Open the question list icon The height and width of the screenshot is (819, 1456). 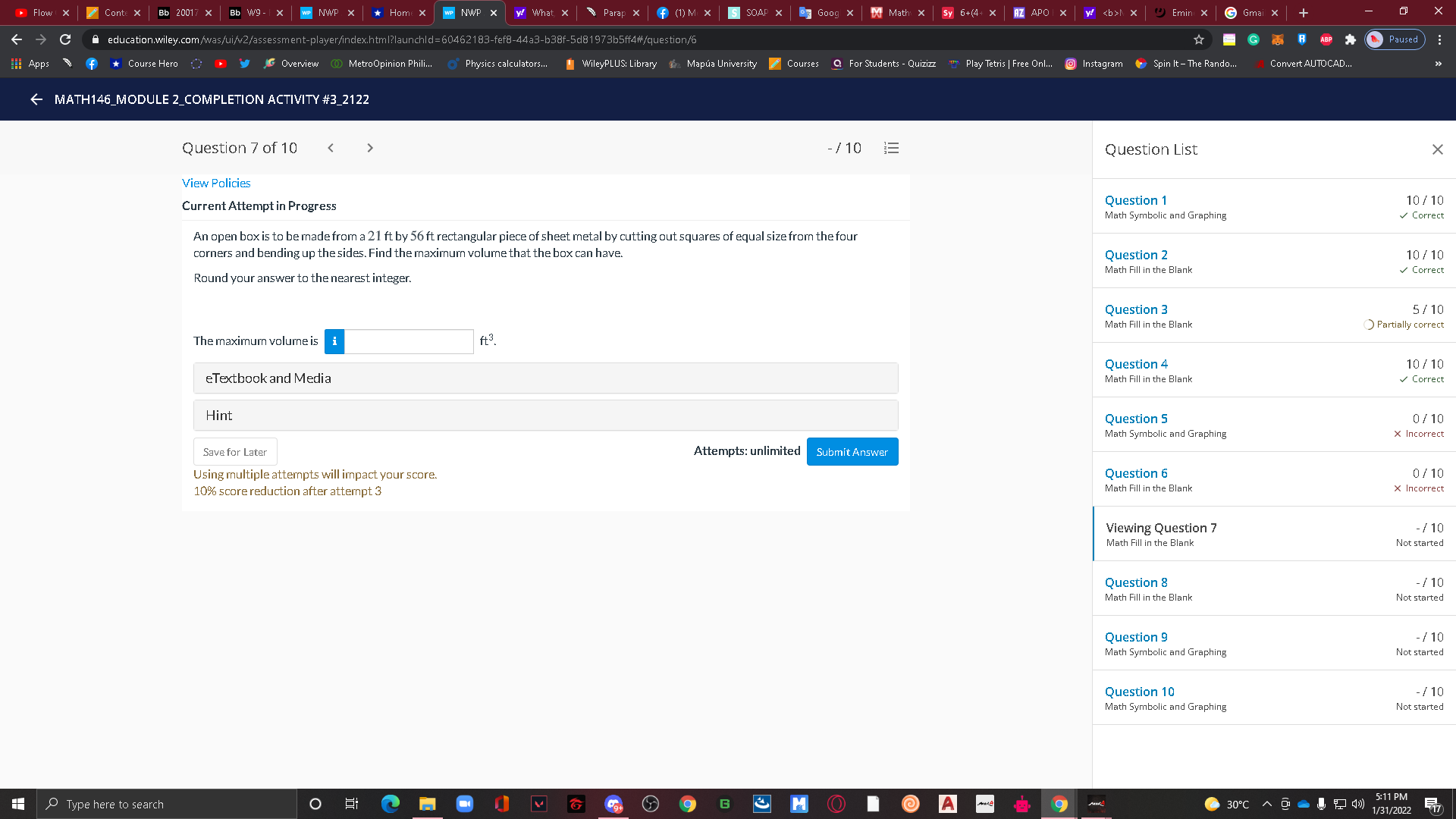point(892,148)
